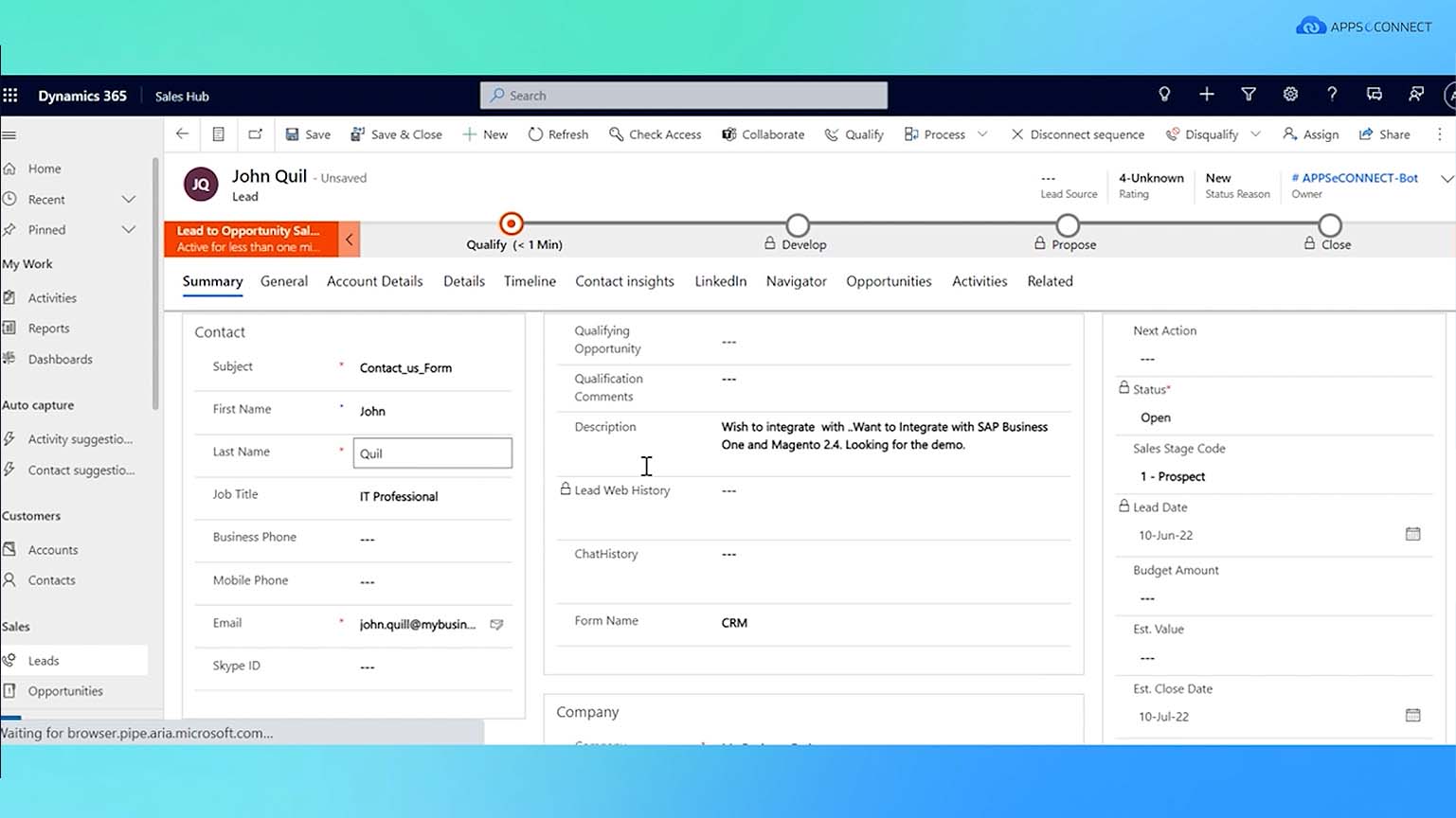Click the lightbulb assistant icon
The width and height of the screenshot is (1456, 818).
tap(1164, 95)
